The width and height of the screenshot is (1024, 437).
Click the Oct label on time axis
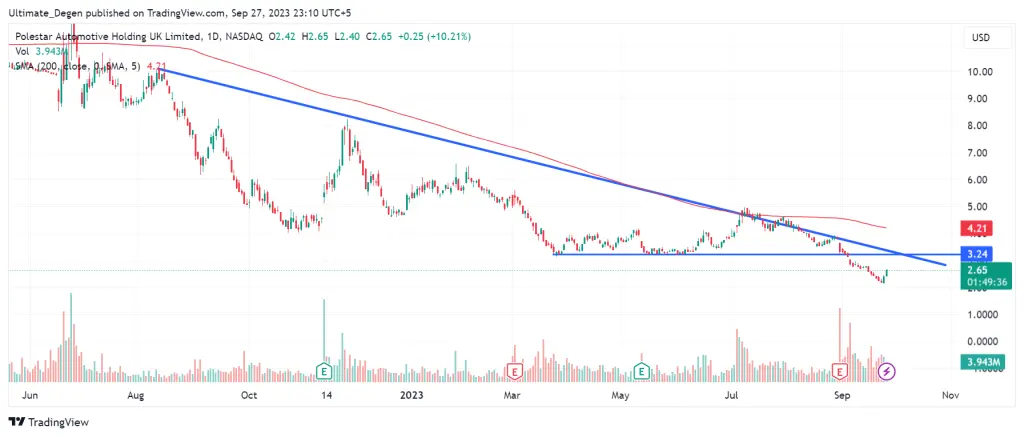[249, 395]
